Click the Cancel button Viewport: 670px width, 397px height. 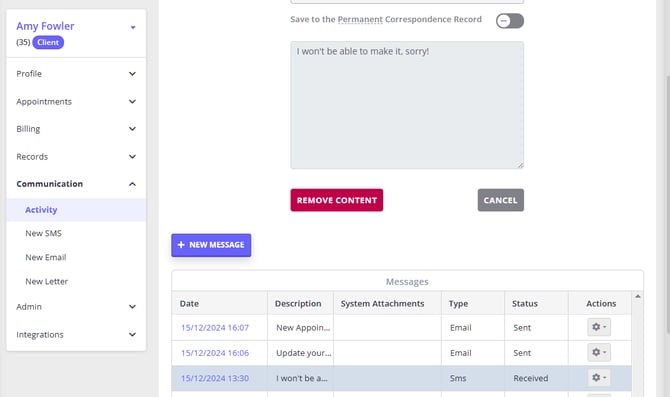coord(501,200)
